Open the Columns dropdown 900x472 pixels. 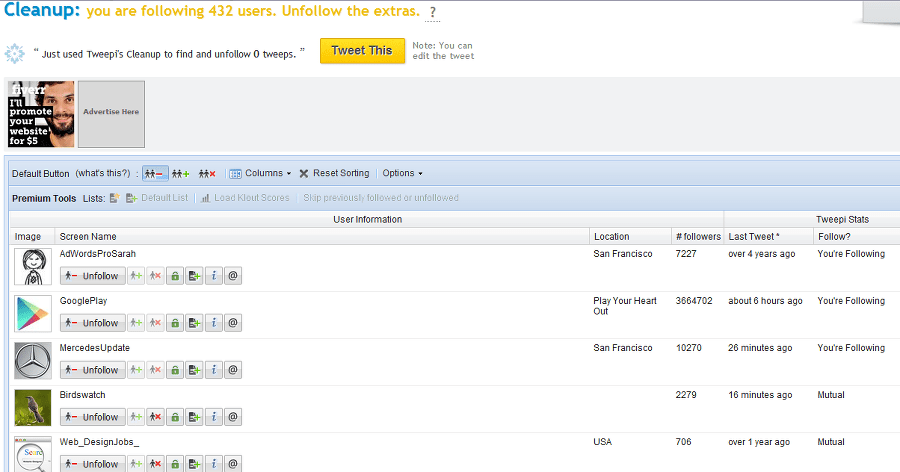pos(260,173)
